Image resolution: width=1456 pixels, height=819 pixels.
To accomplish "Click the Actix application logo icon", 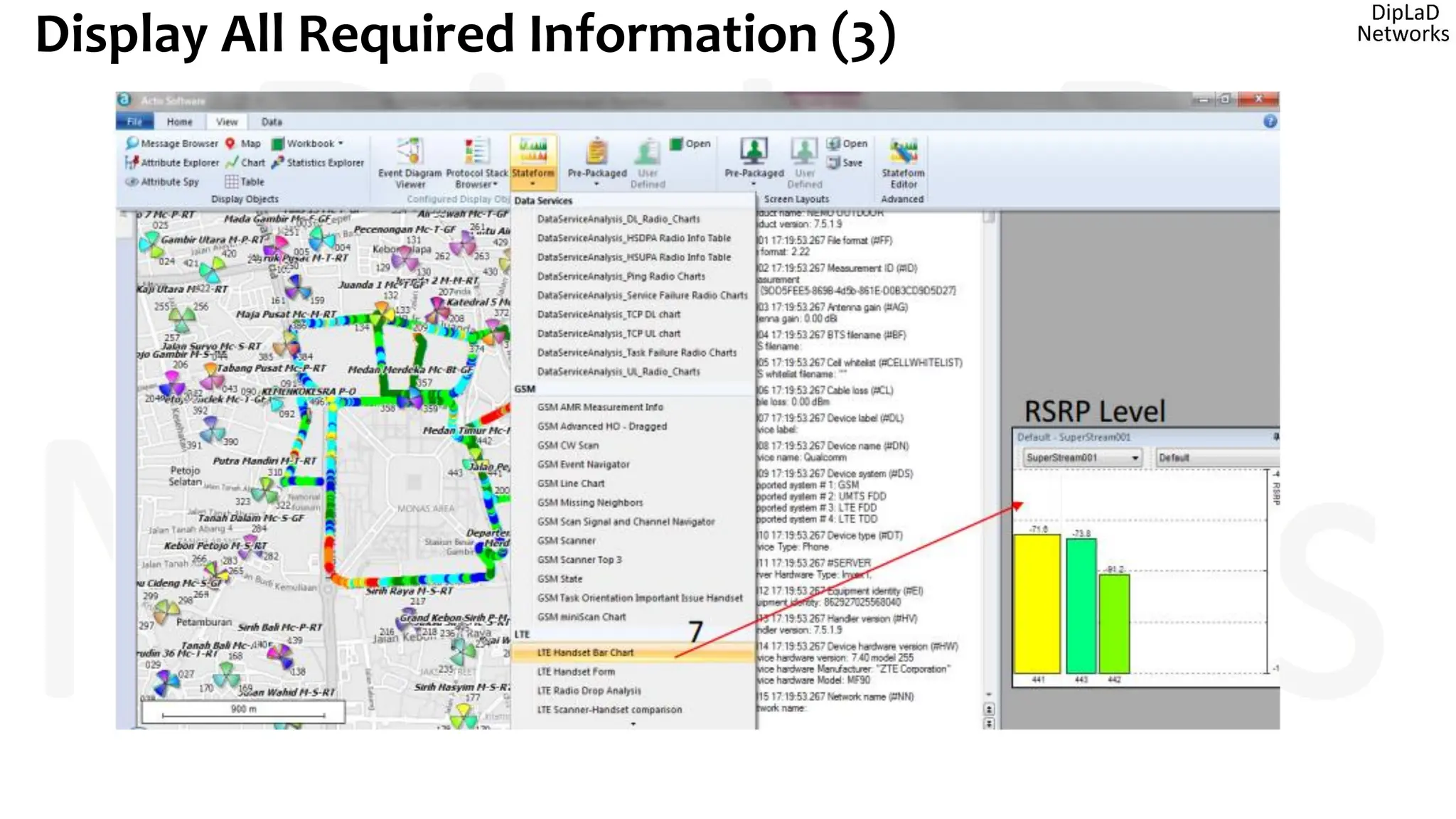I will click(124, 100).
